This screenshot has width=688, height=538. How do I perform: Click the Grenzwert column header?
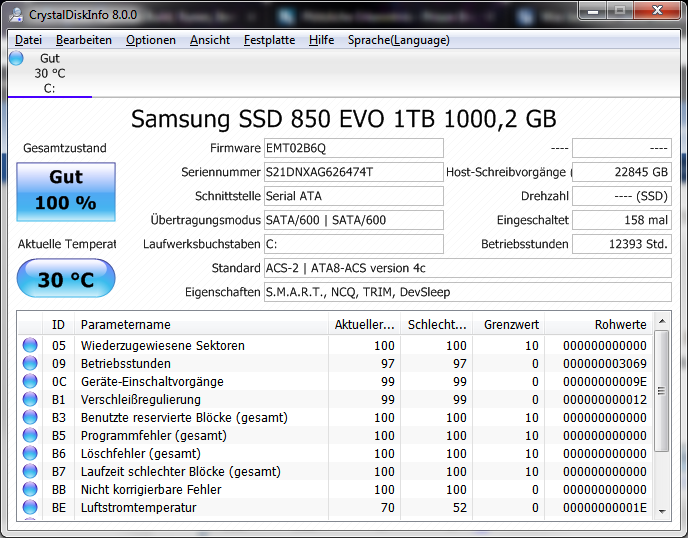[509, 324]
